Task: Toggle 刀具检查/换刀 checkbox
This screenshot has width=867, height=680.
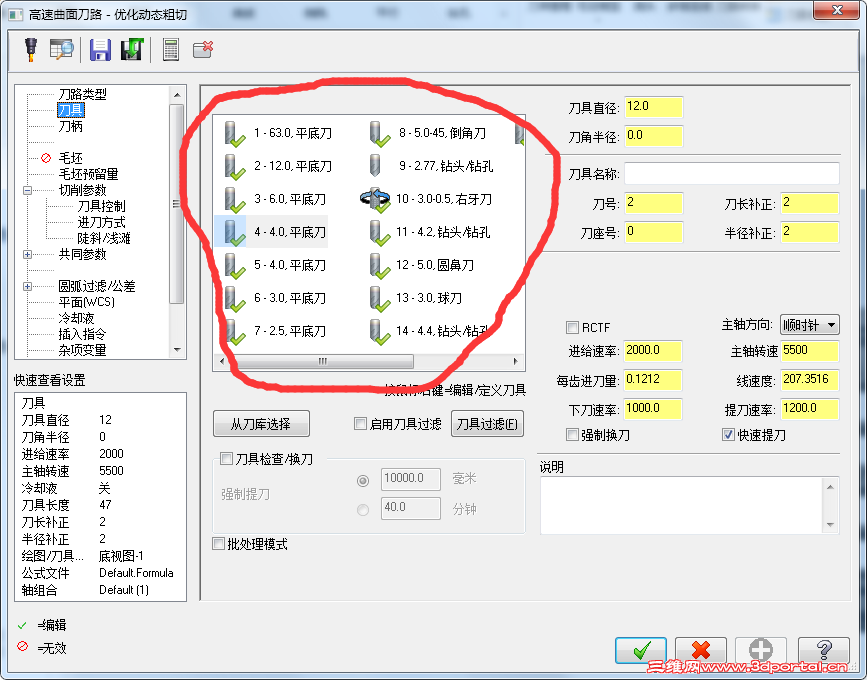Action: coord(226,458)
